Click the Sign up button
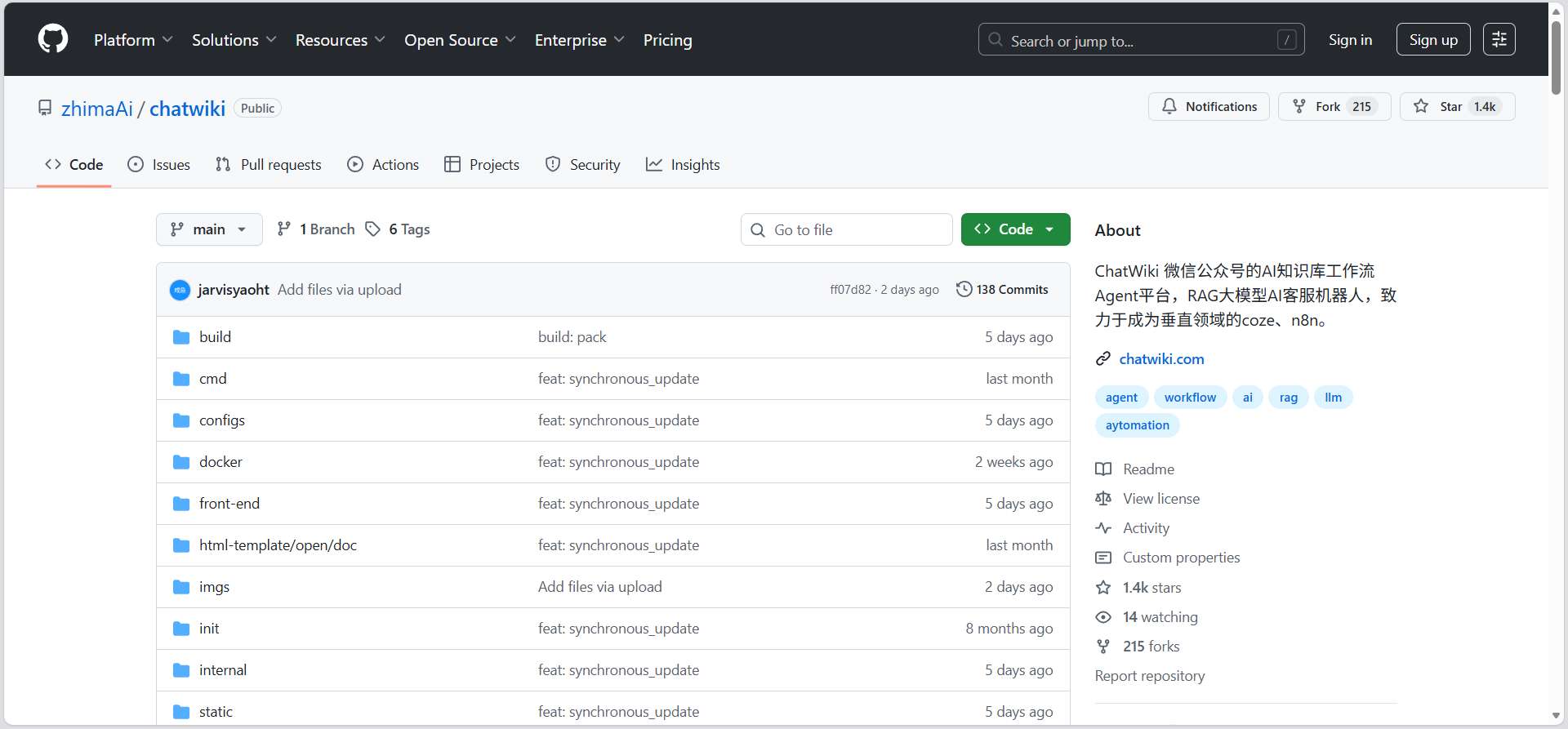1568x729 pixels. [1433, 39]
